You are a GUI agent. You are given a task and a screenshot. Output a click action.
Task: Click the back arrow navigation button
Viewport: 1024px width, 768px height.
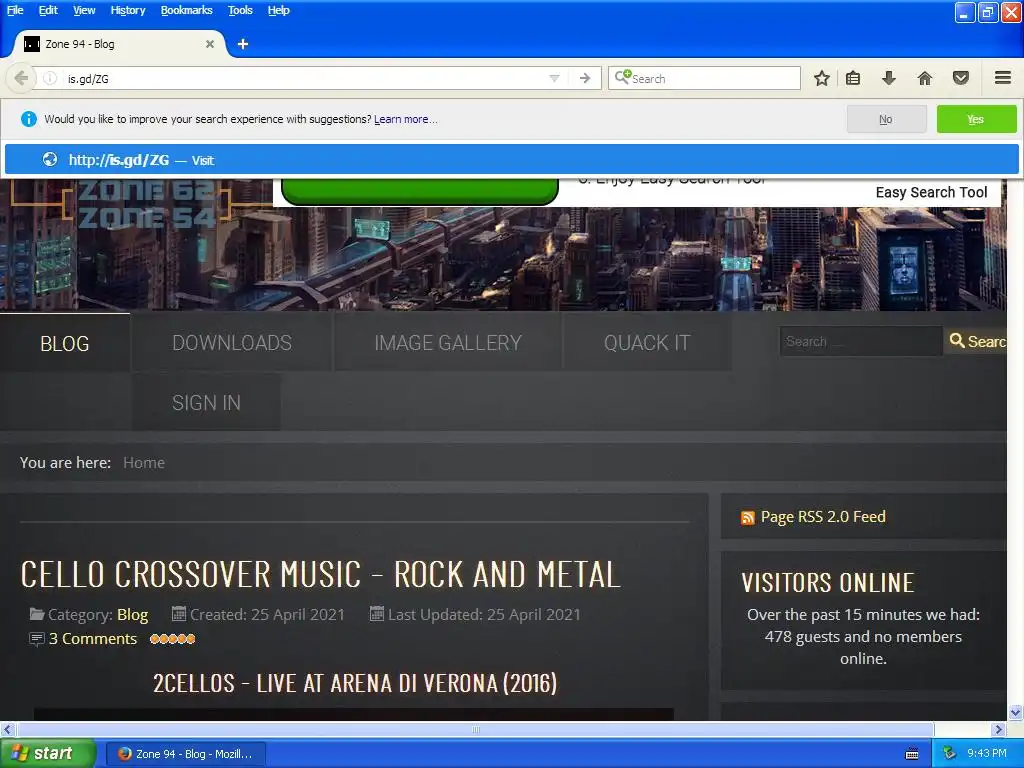click(x=21, y=78)
